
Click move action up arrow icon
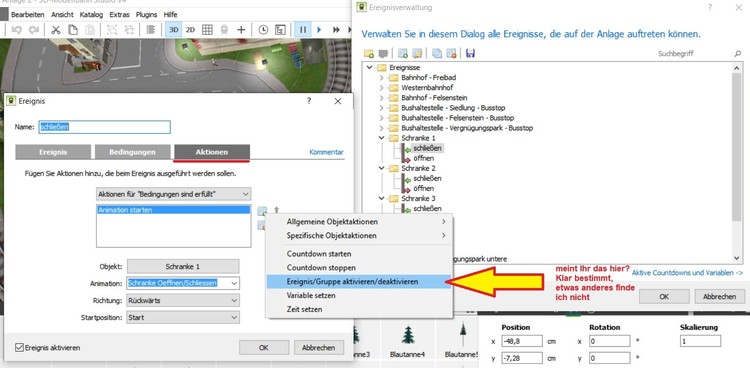[x=276, y=210]
